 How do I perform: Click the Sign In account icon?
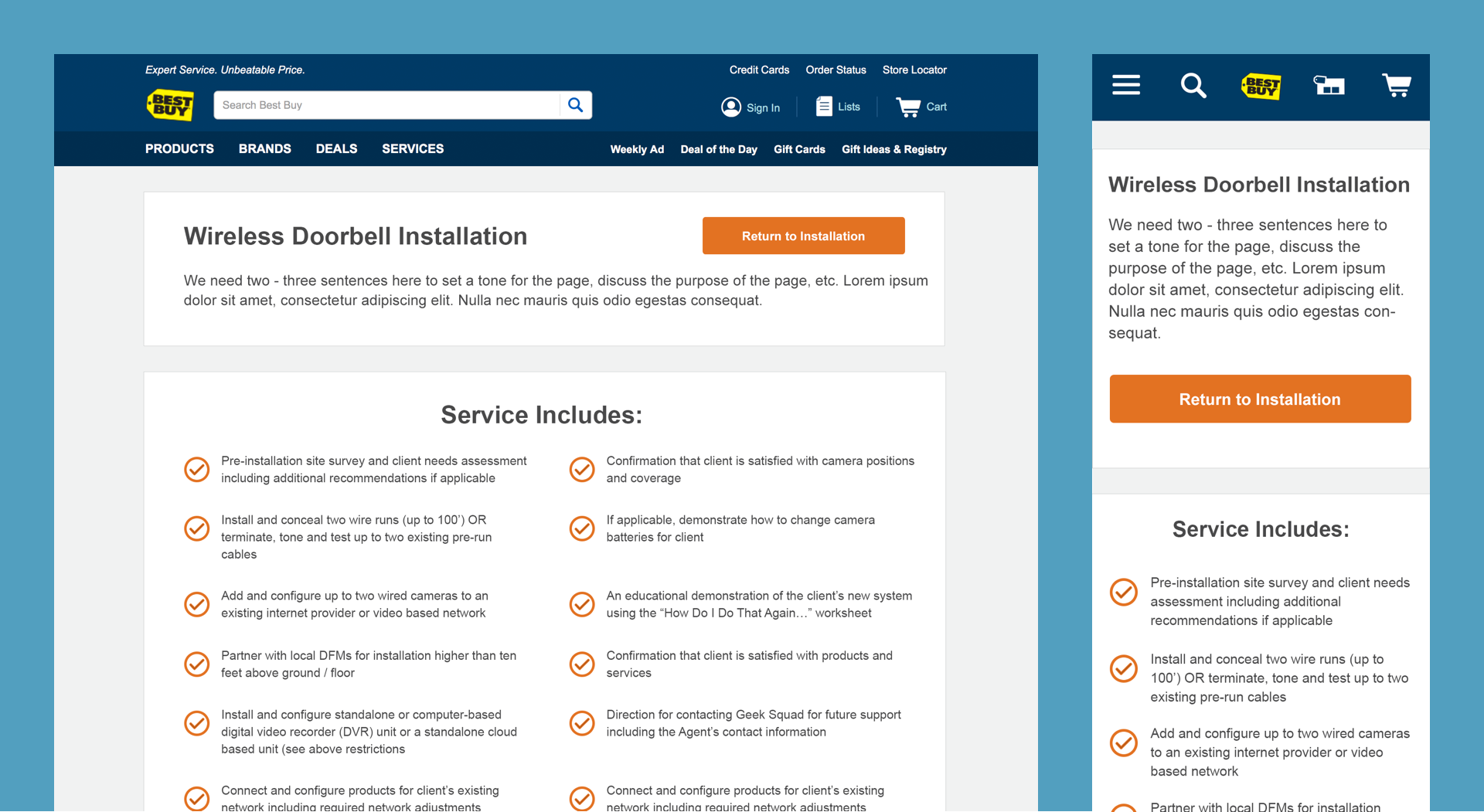coord(730,107)
